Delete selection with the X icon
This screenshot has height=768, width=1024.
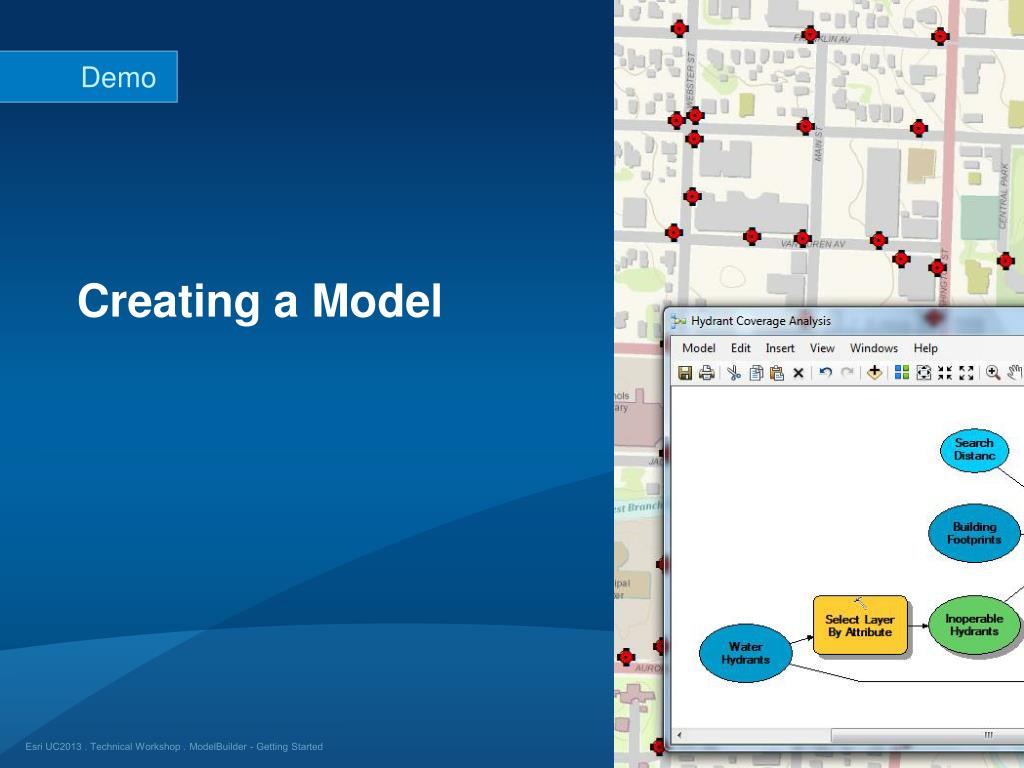[798, 373]
